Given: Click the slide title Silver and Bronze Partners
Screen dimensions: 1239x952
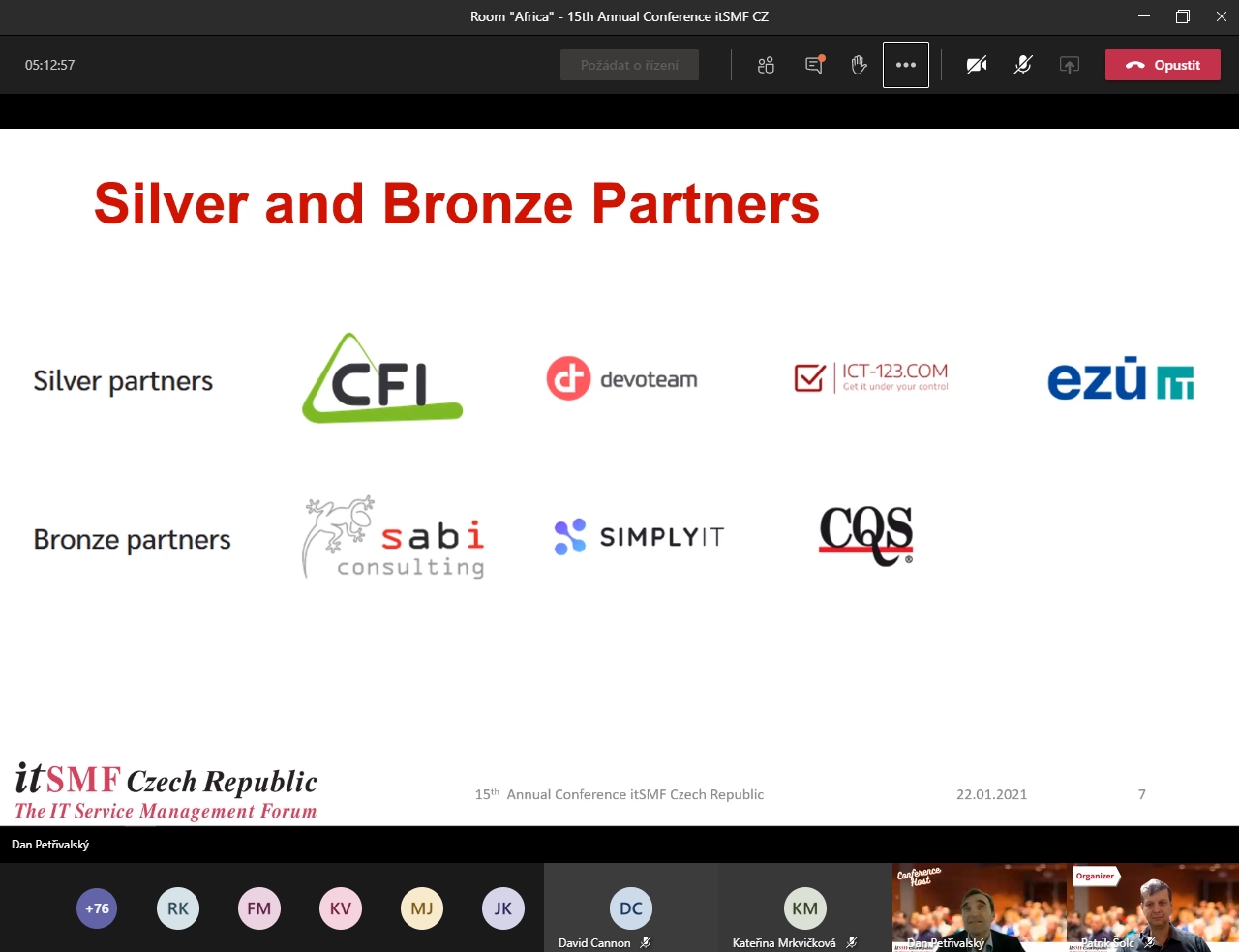Looking at the screenshot, I should (x=457, y=203).
